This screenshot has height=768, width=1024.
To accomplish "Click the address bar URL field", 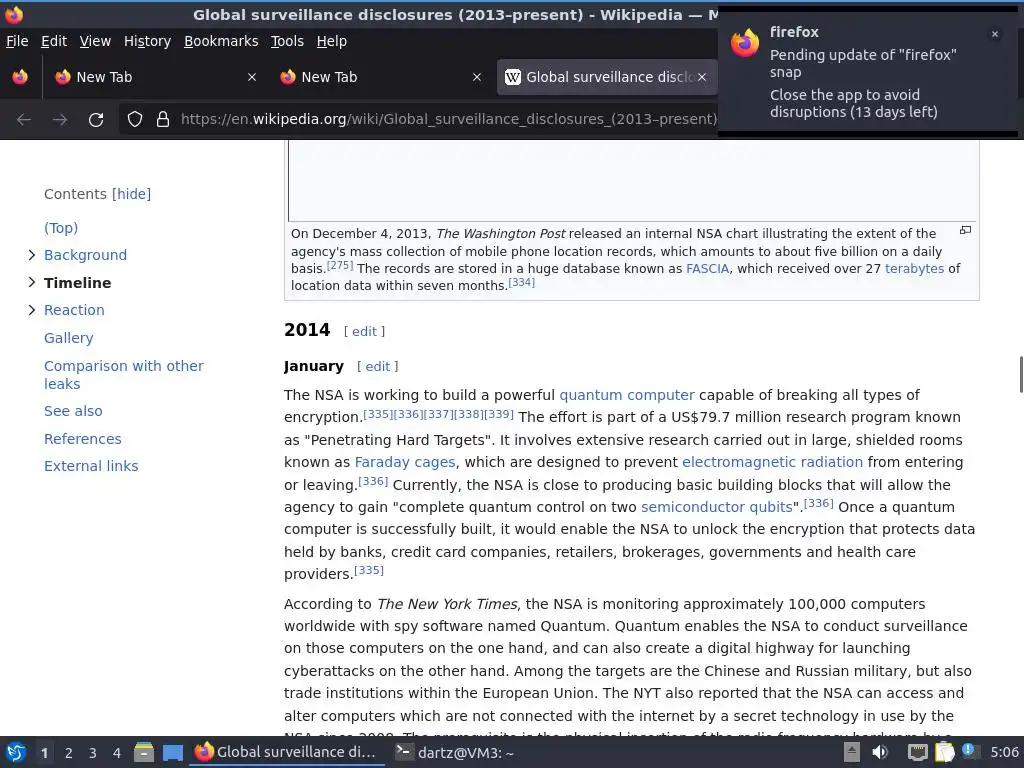I will pyautogui.click(x=448, y=120).
